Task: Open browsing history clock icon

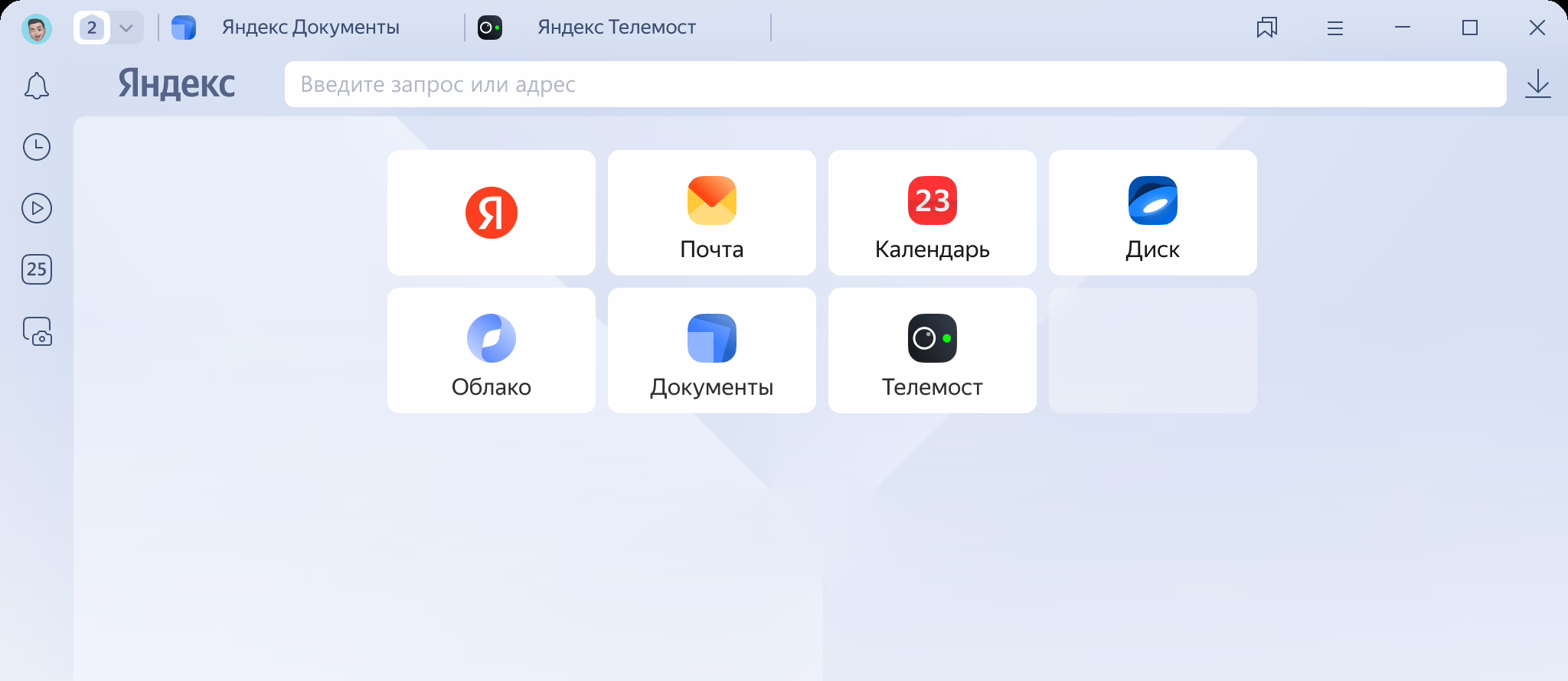Action: (x=37, y=147)
